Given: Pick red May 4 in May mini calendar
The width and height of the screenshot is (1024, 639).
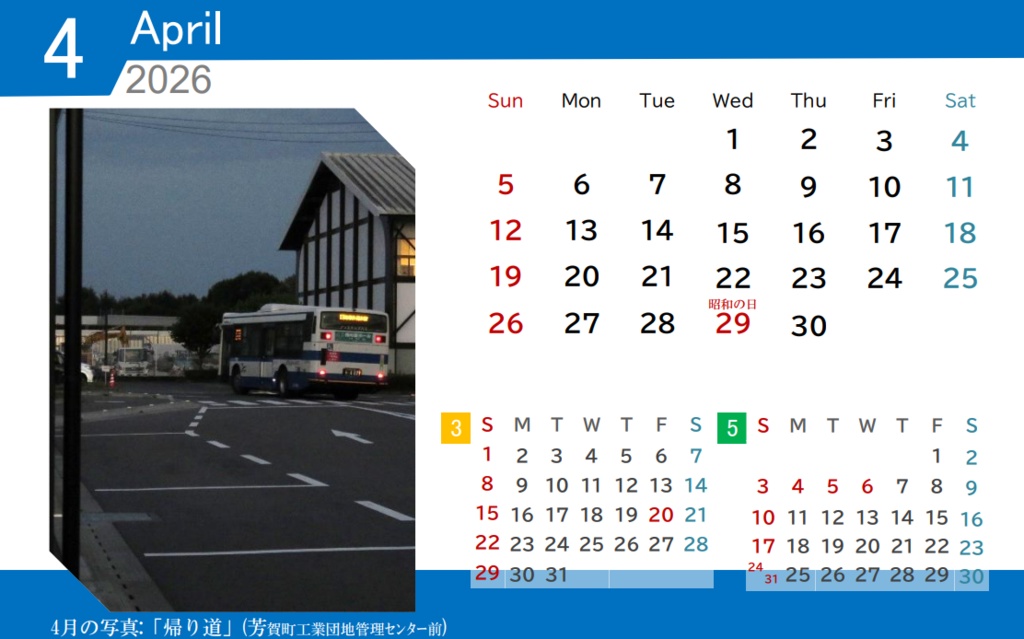Looking at the screenshot, I should coord(797,487).
